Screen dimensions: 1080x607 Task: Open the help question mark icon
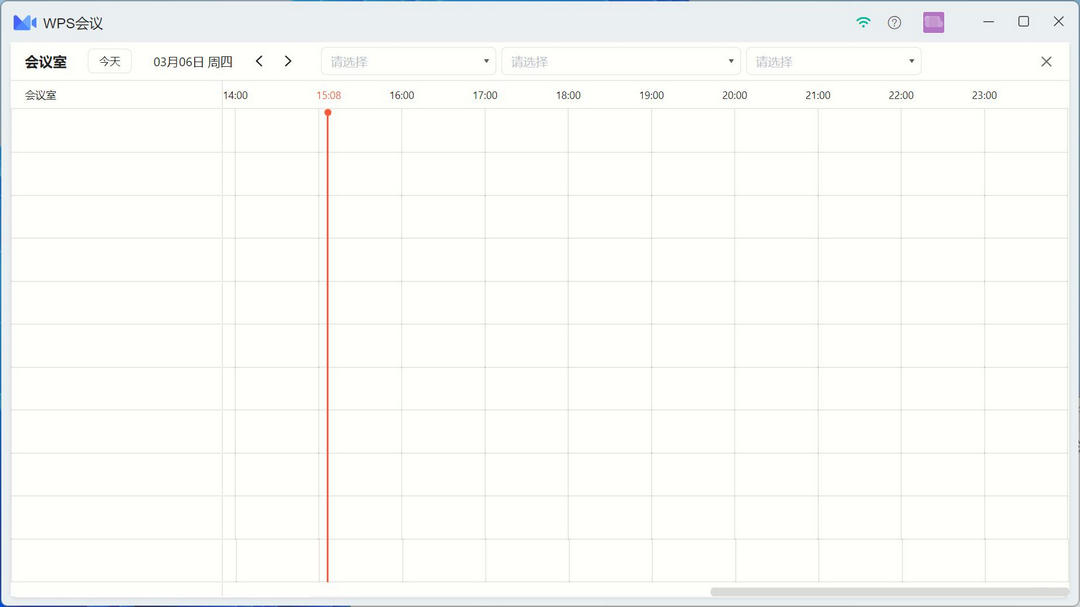click(894, 21)
